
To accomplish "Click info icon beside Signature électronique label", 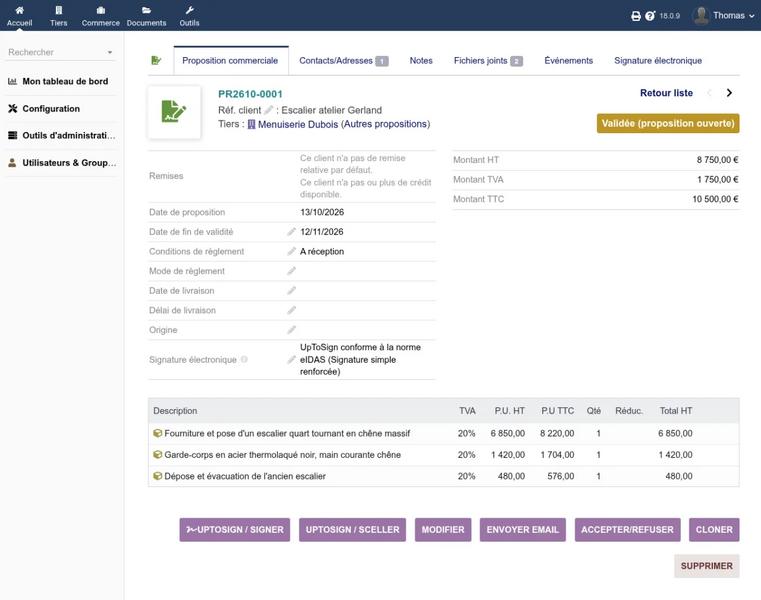I will [244, 360].
